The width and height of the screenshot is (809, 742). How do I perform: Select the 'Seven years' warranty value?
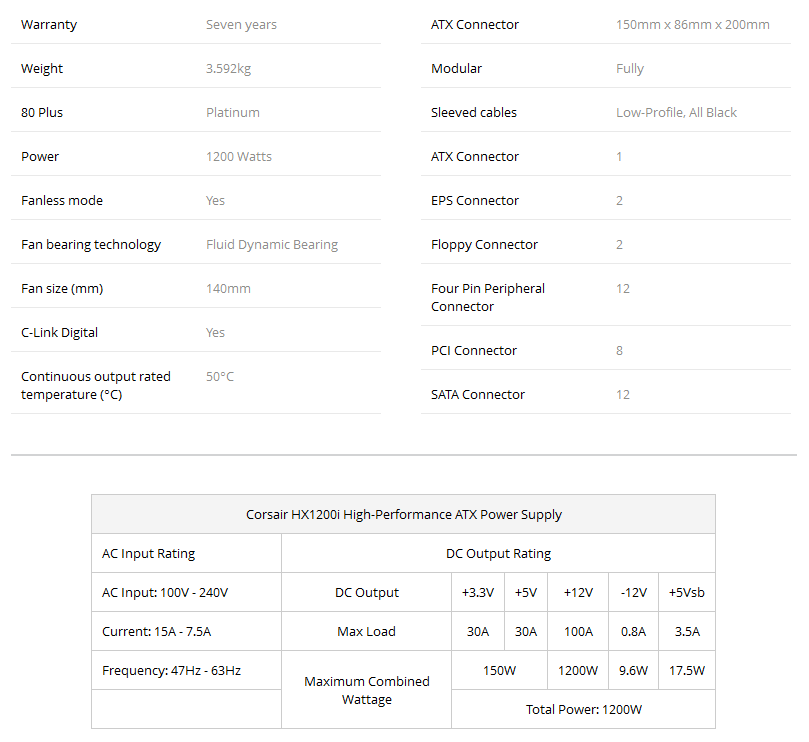[x=239, y=24]
